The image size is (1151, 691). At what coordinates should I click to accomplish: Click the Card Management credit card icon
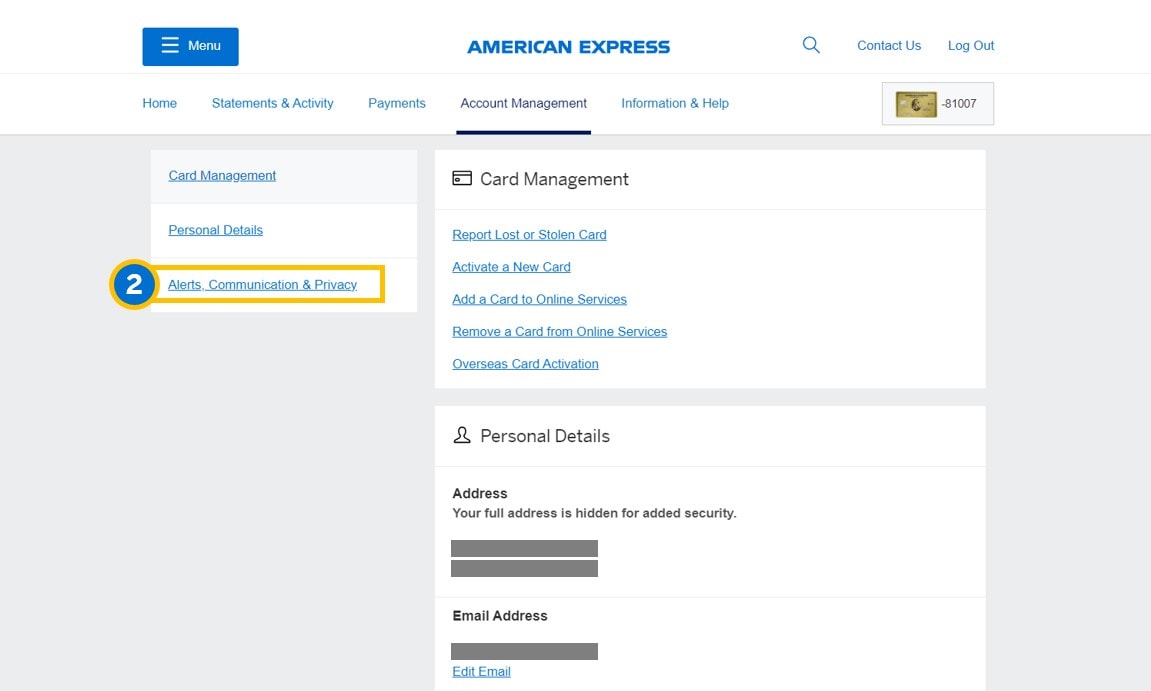(462, 179)
